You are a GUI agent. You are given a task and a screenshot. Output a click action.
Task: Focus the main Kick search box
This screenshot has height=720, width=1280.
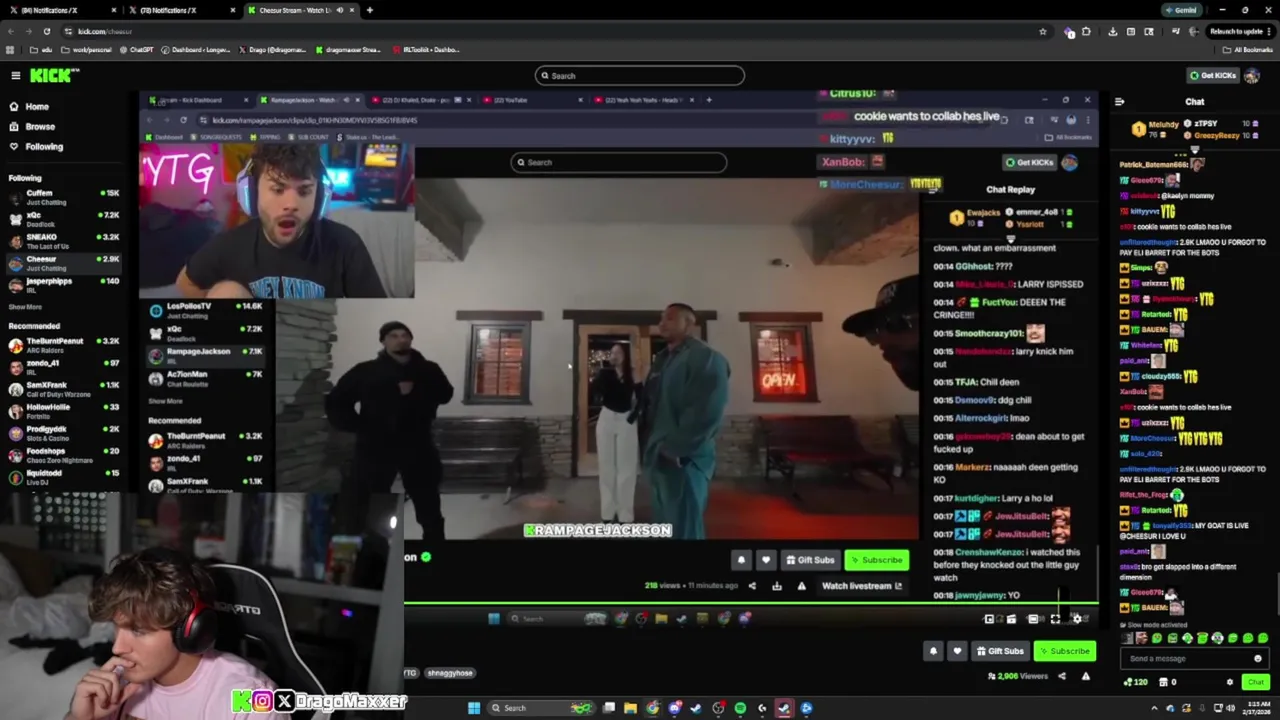click(640, 75)
